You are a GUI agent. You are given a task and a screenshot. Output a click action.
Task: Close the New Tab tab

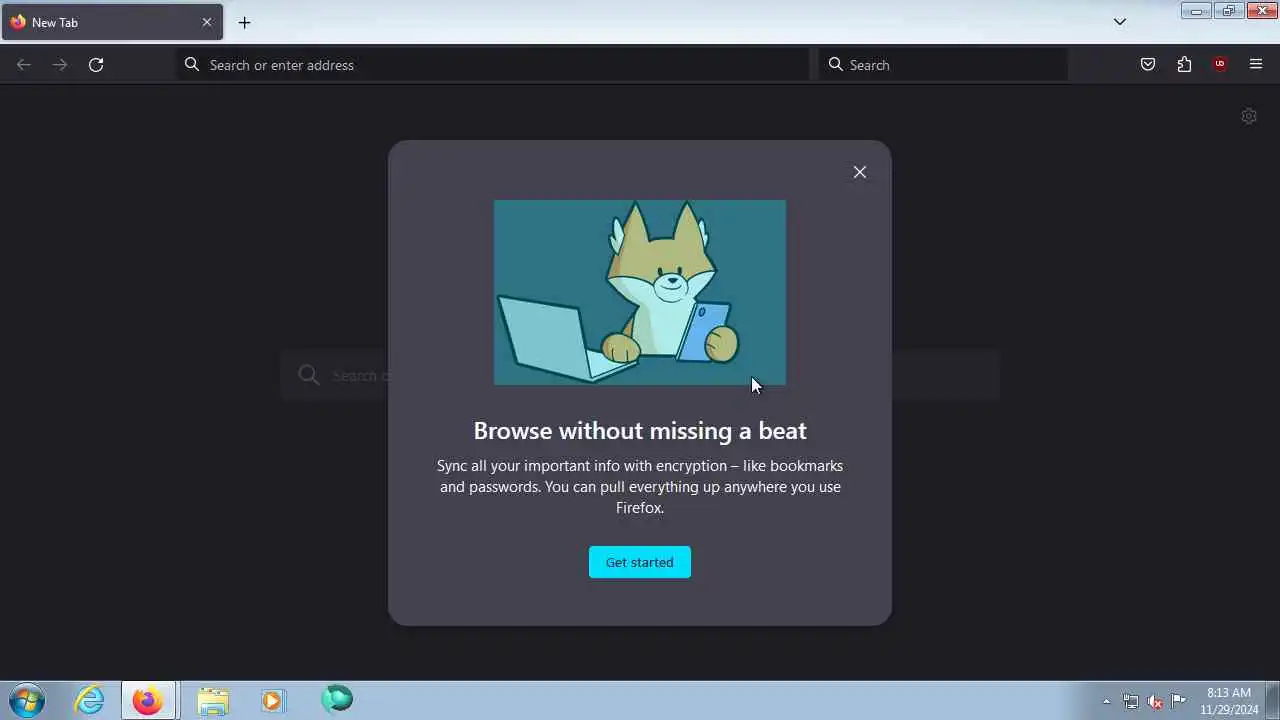point(207,22)
